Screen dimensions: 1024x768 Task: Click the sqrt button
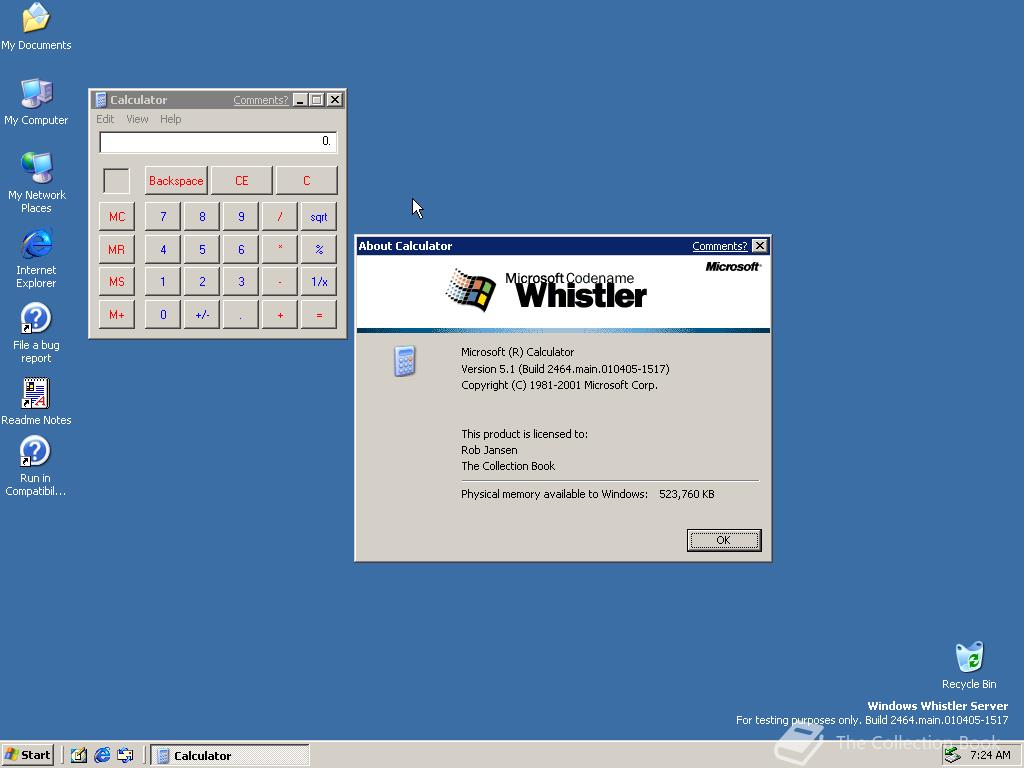319,216
